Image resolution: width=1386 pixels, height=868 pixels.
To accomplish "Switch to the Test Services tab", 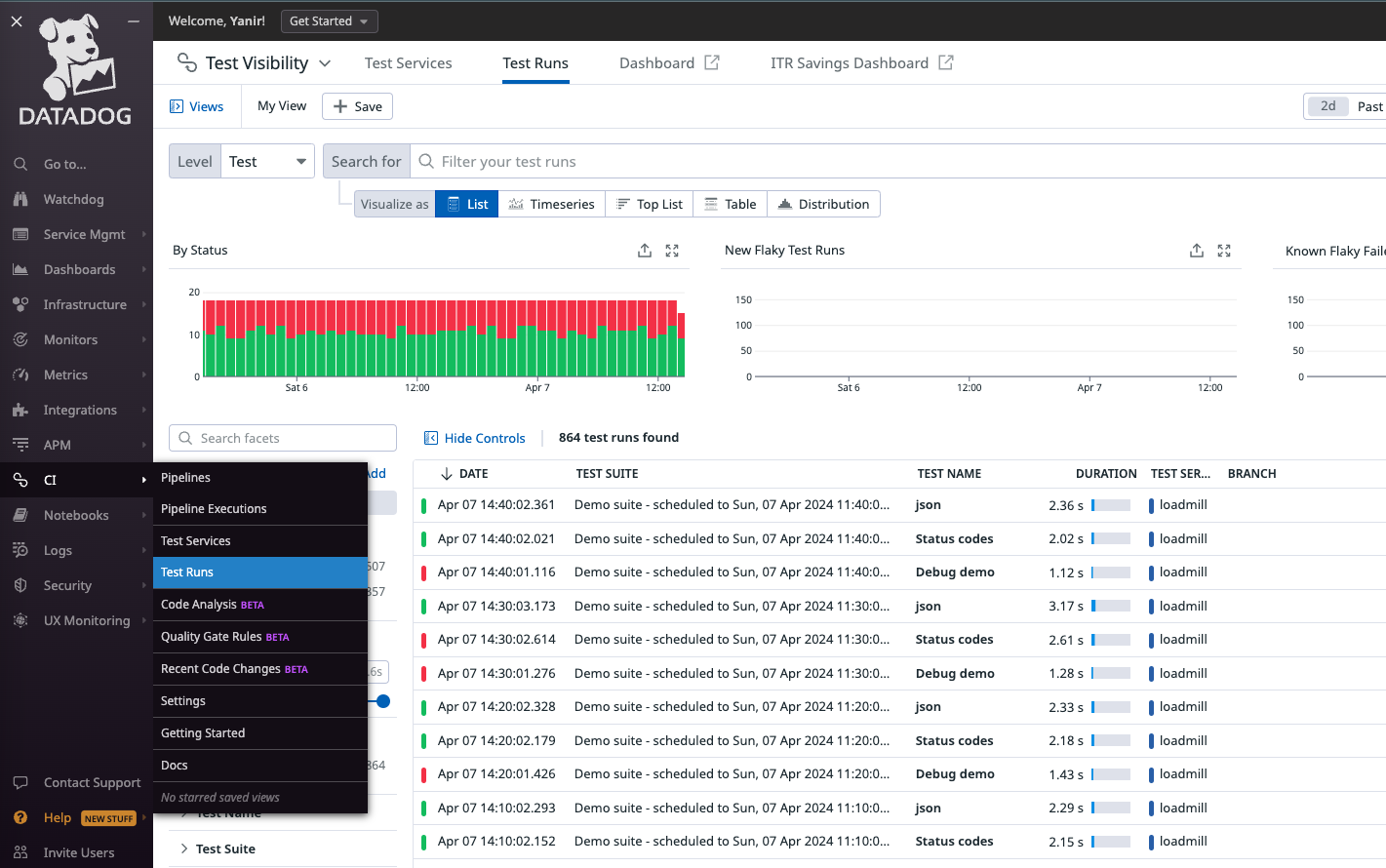I will pos(408,63).
